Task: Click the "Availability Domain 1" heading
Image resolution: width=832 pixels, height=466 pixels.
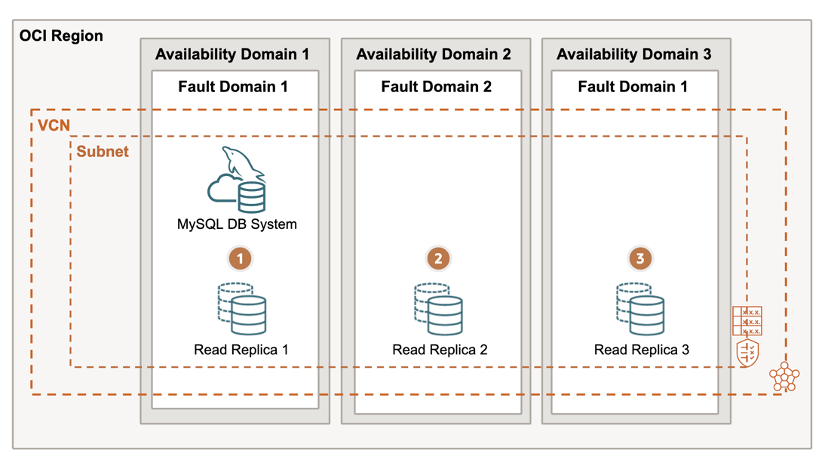Action: pyautogui.click(x=232, y=54)
